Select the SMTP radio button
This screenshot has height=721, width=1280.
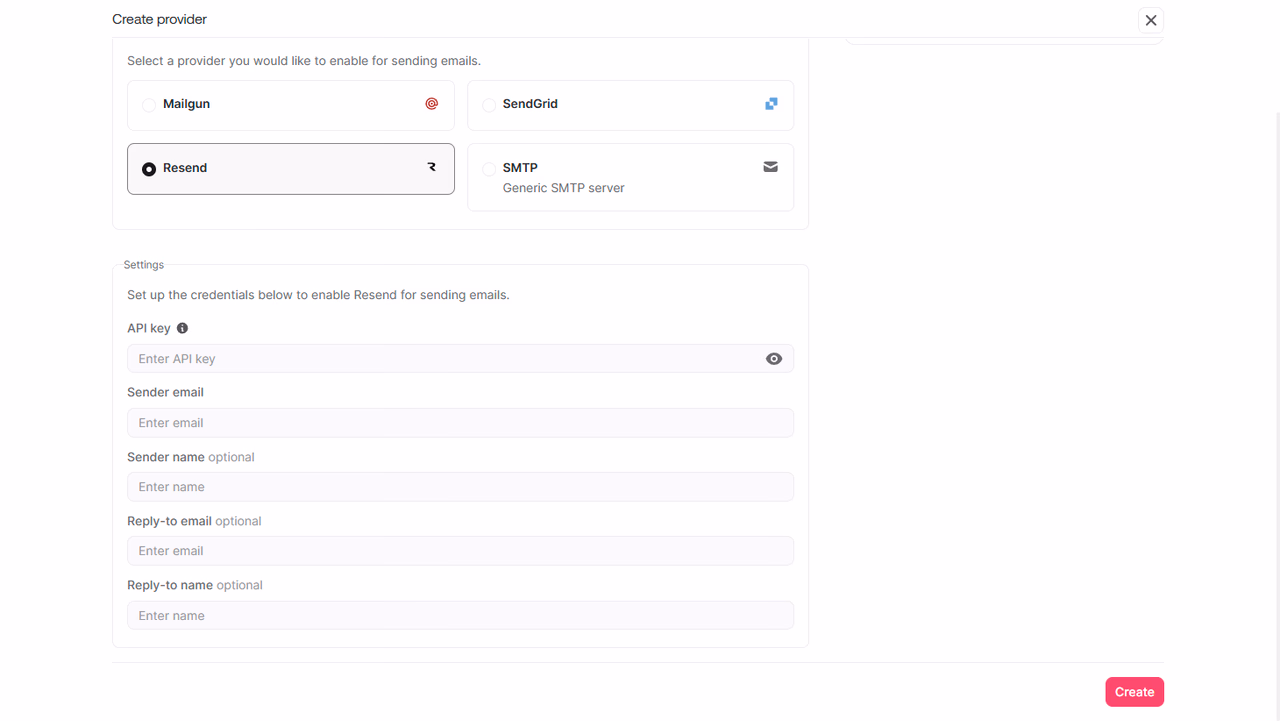coord(489,169)
